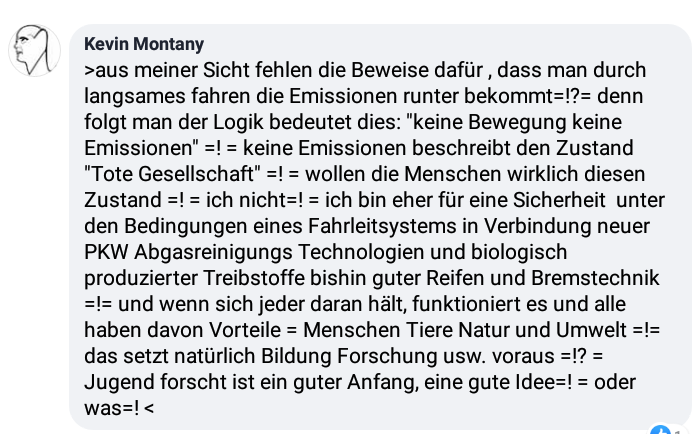695x434 pixels.
Task: Open Kevin Montany's profile picture avatar
Action: tap(35, 50)
